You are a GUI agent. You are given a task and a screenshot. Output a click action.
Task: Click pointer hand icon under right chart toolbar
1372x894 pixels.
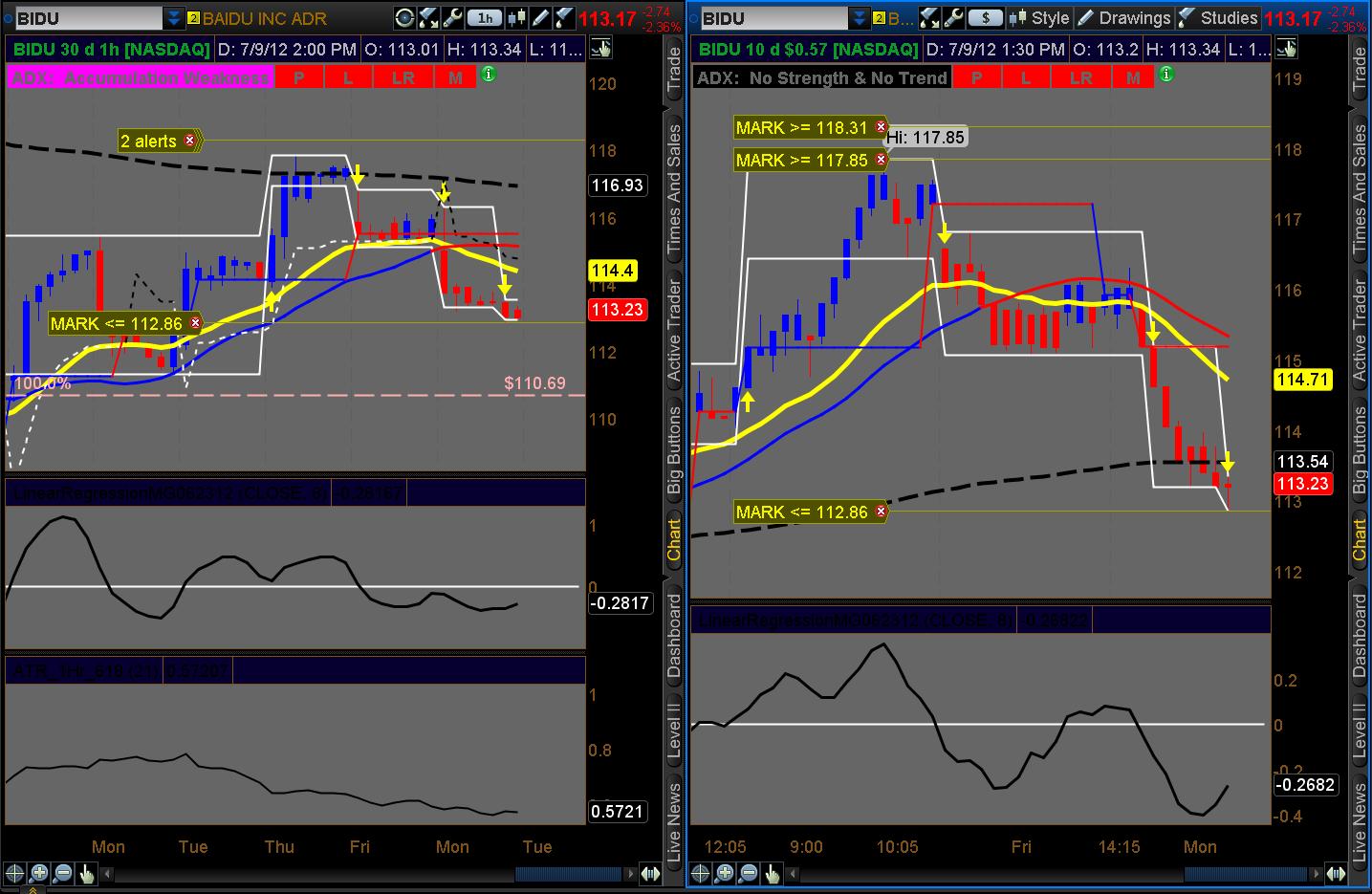(x=1287, y=49)
